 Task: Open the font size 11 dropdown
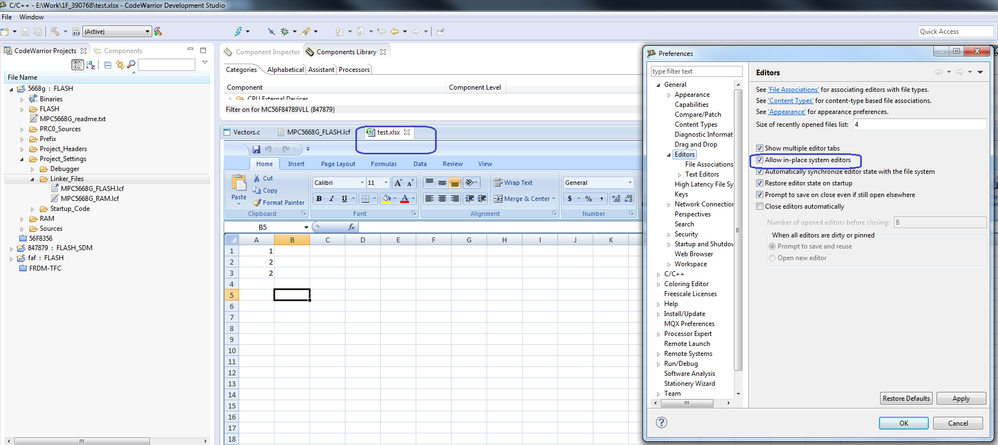pos(386,183)
